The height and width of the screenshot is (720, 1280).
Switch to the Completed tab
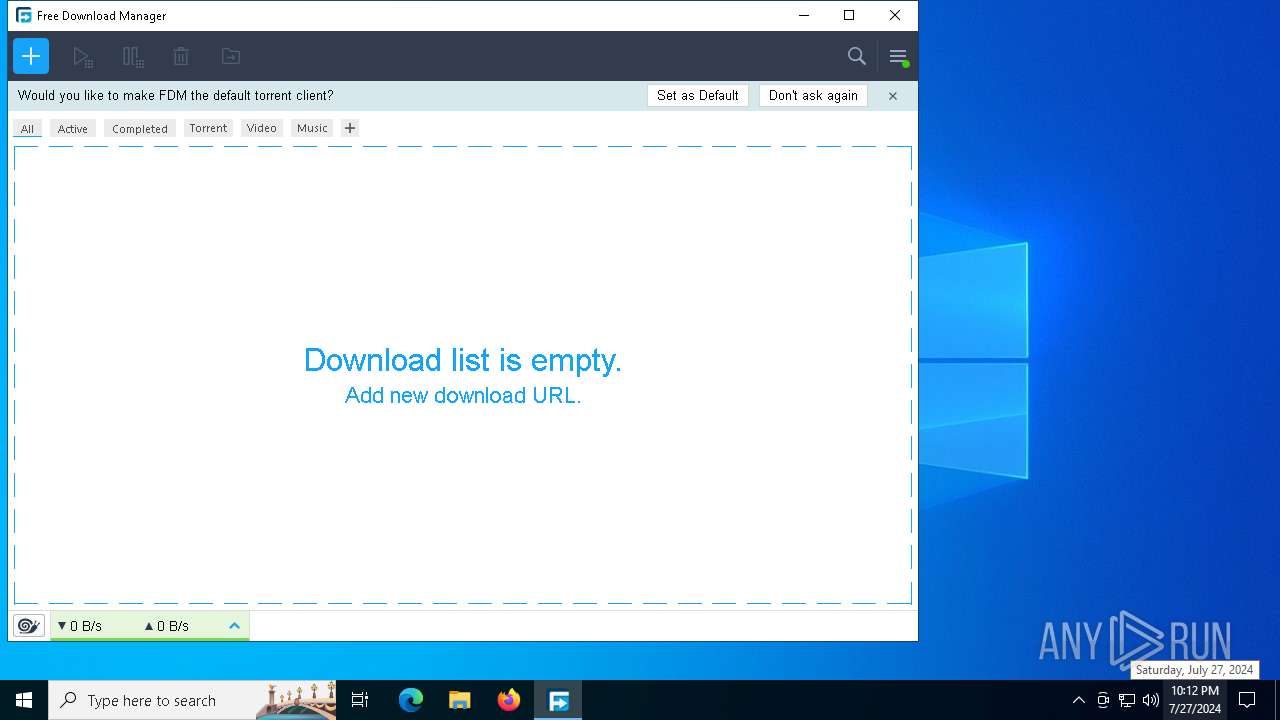coord(140,128)
